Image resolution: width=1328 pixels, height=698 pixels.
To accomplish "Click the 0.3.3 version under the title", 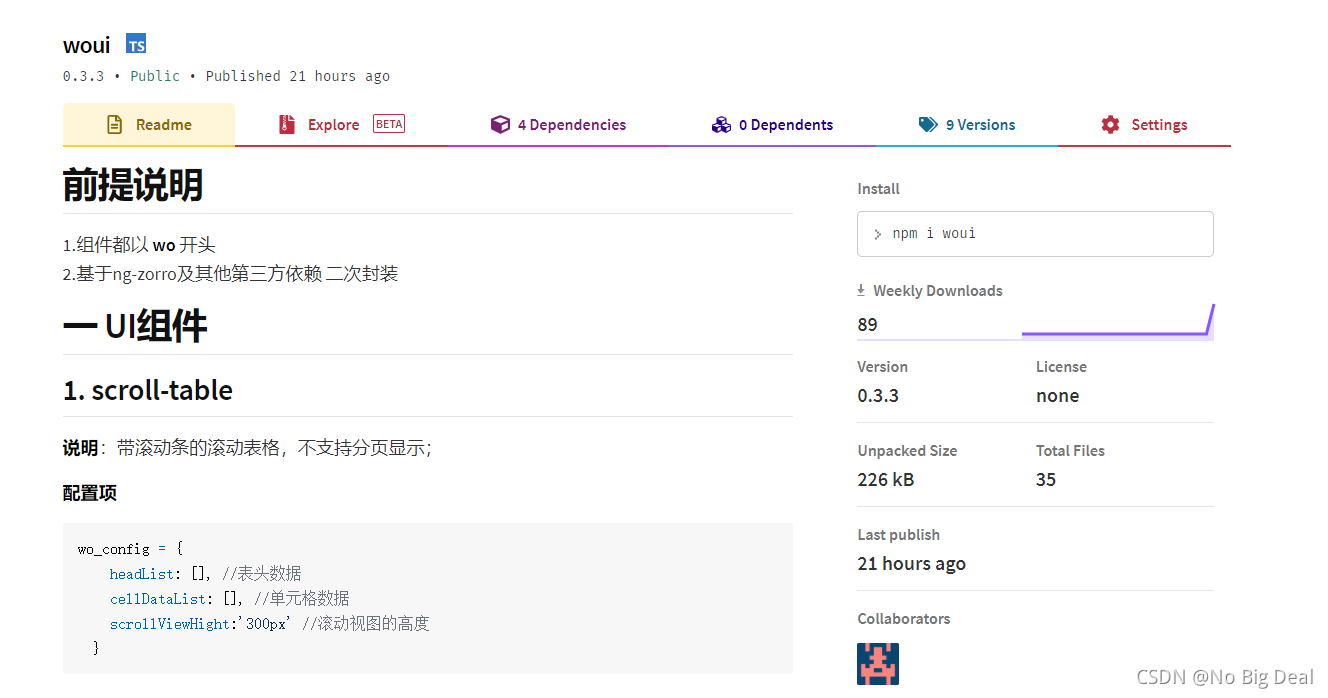I will click(83, 76).
